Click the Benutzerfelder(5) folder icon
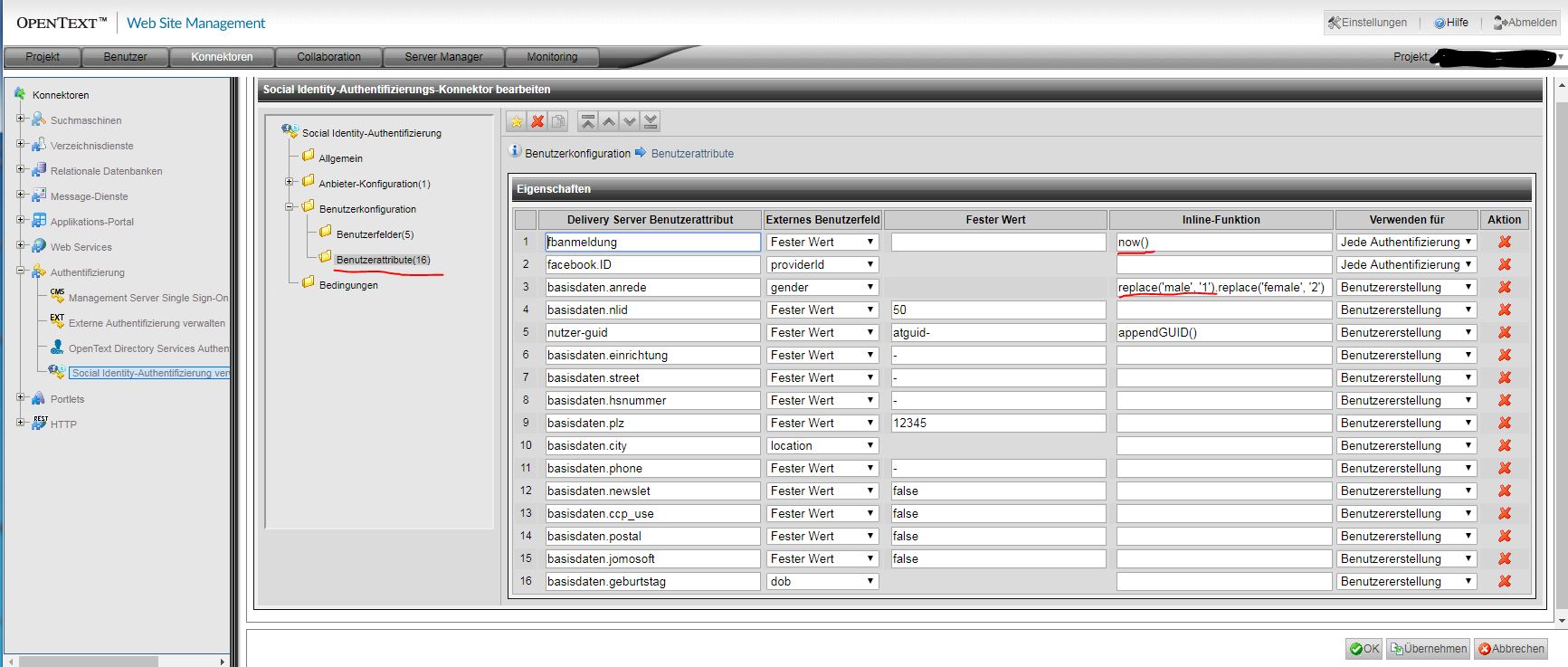This screenshot has width=1568, height=667. (325, 233)
